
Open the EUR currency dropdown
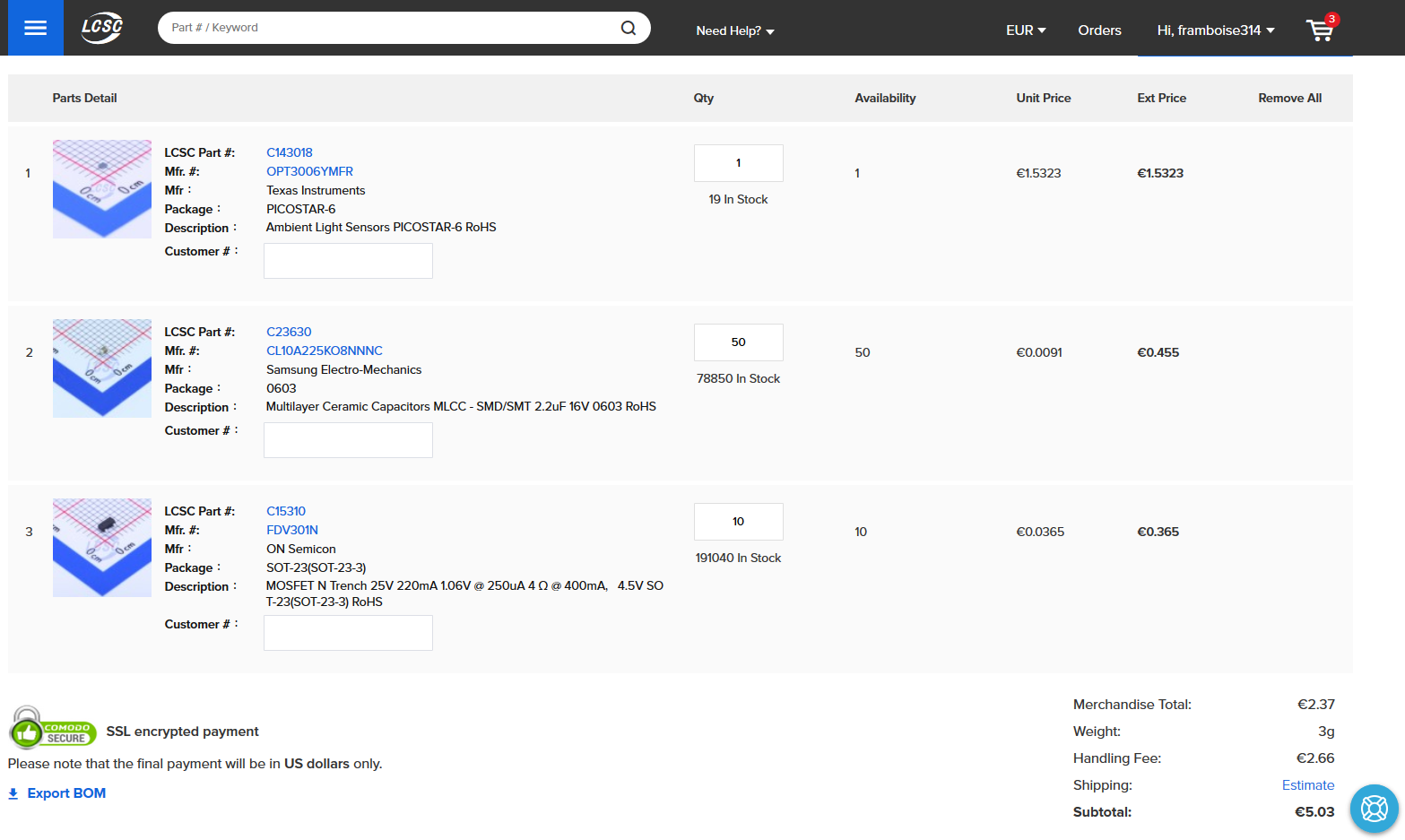(x=1026, y=30)
